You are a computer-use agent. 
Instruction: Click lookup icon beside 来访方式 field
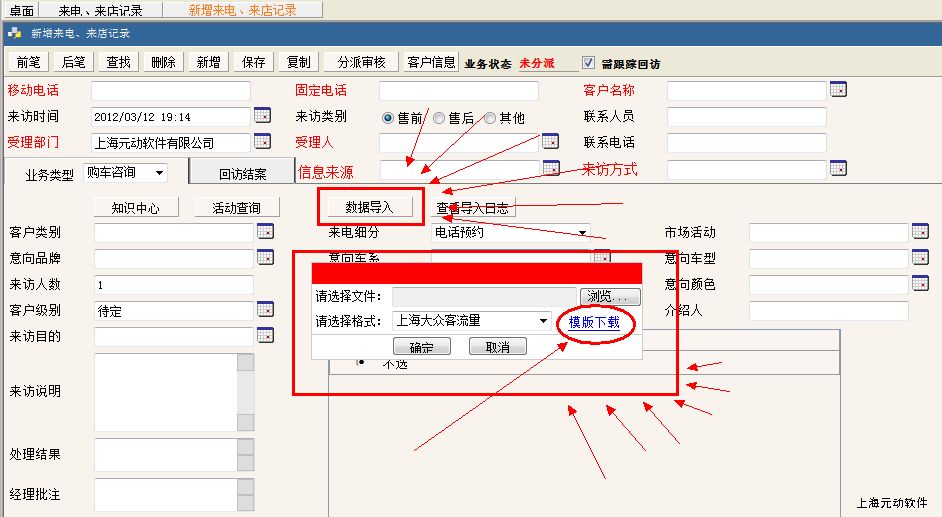pyautogui.click(x=838, y=169)
